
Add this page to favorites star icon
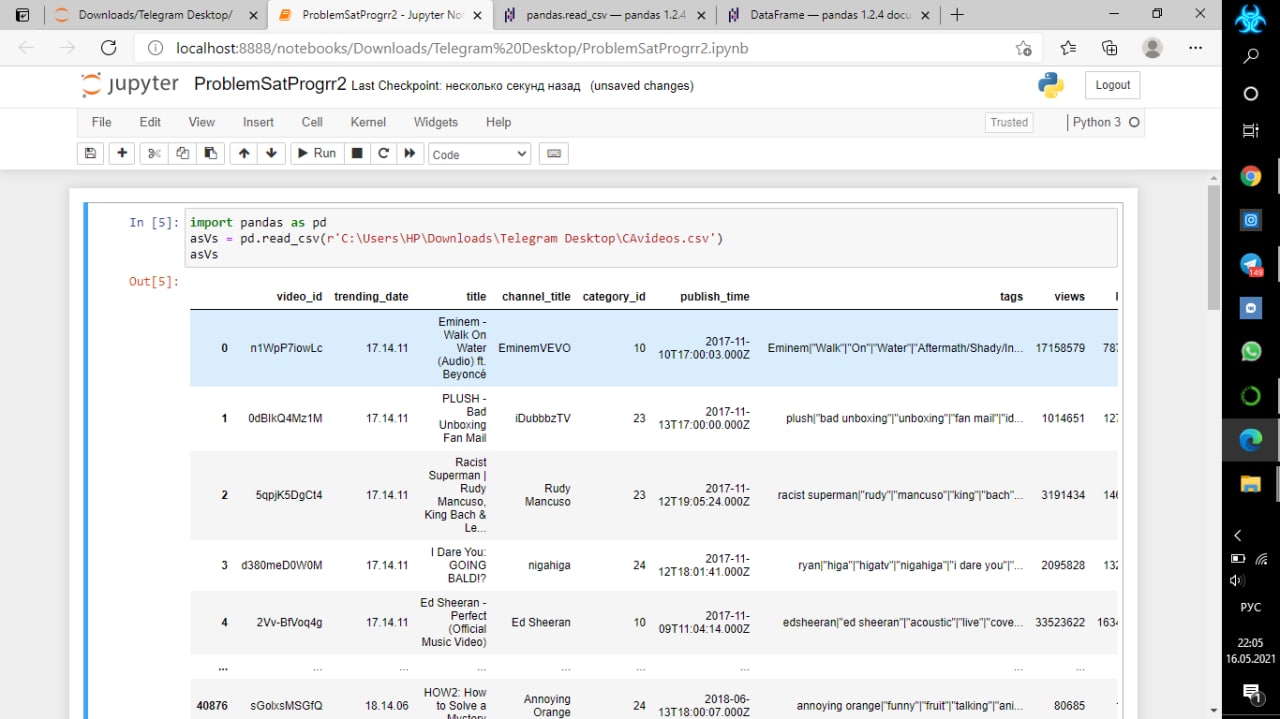pyautogui.click(x=1023, y=48)
